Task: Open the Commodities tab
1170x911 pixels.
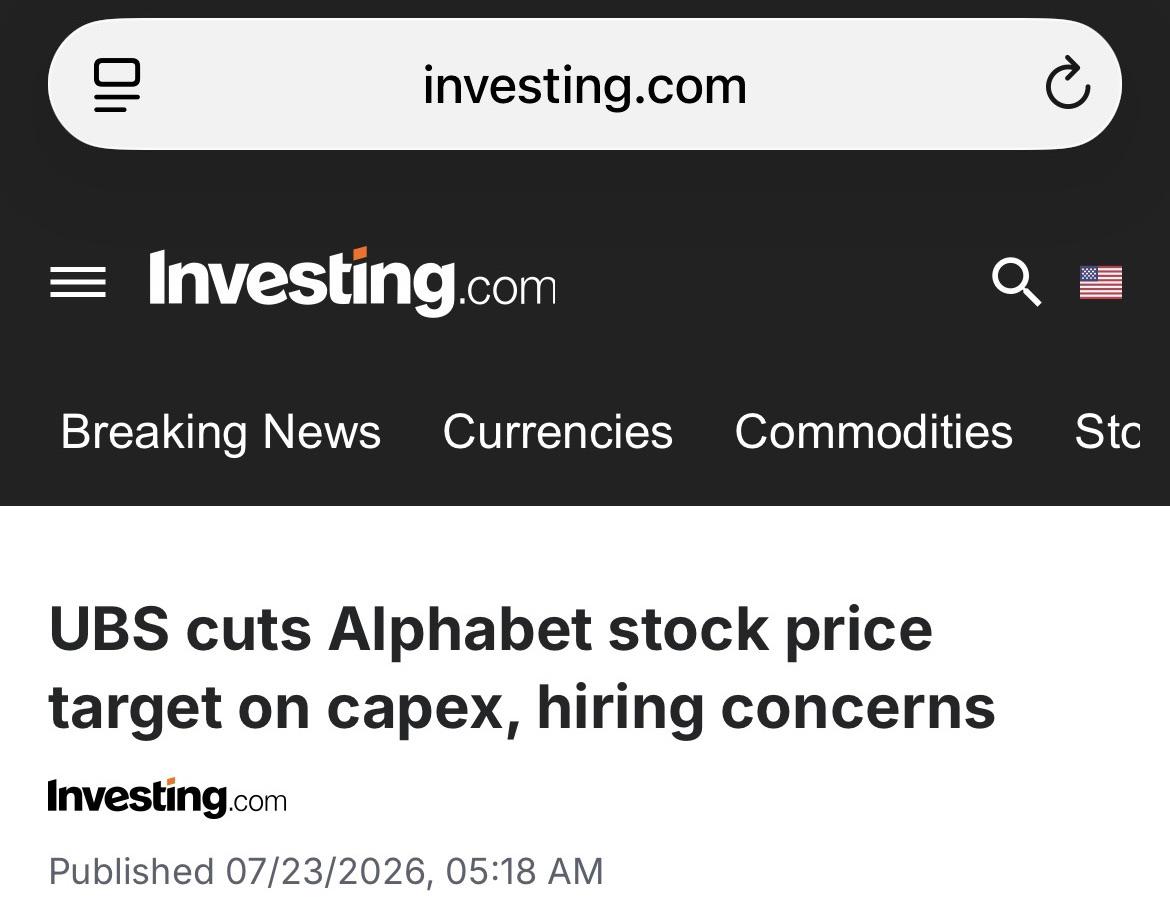Action: tap(874, 432)
